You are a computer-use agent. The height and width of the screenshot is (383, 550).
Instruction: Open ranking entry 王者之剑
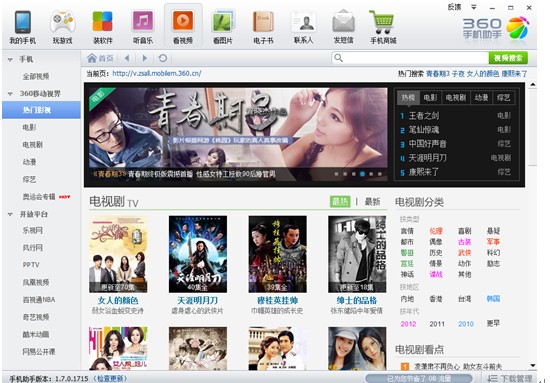pyautogui.click(x=424, y=116)
